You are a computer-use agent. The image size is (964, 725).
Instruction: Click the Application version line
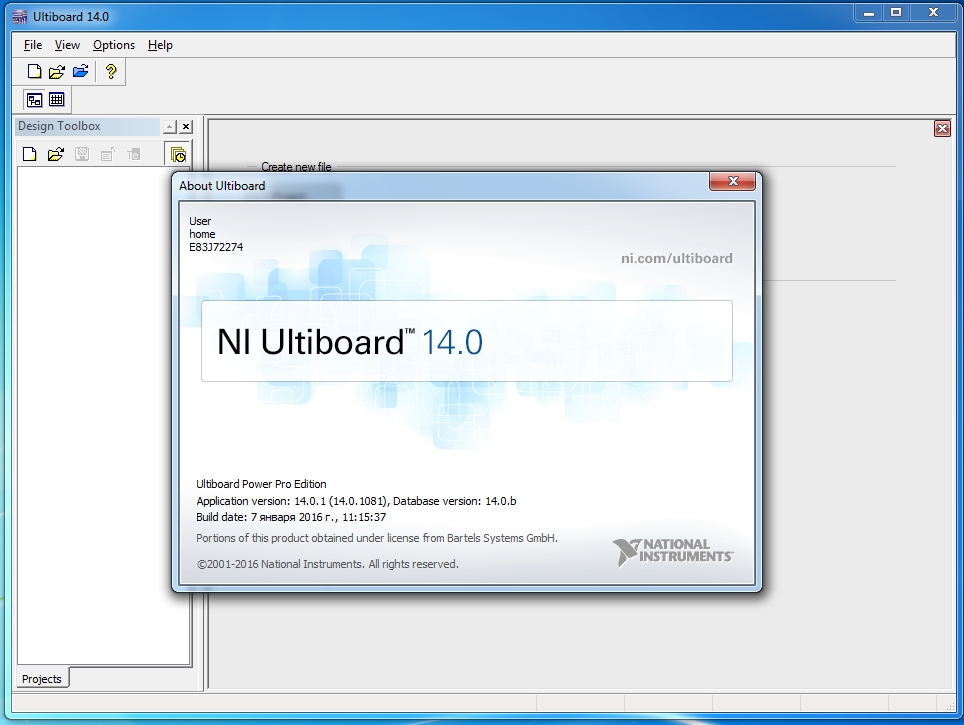click(356, 501)
